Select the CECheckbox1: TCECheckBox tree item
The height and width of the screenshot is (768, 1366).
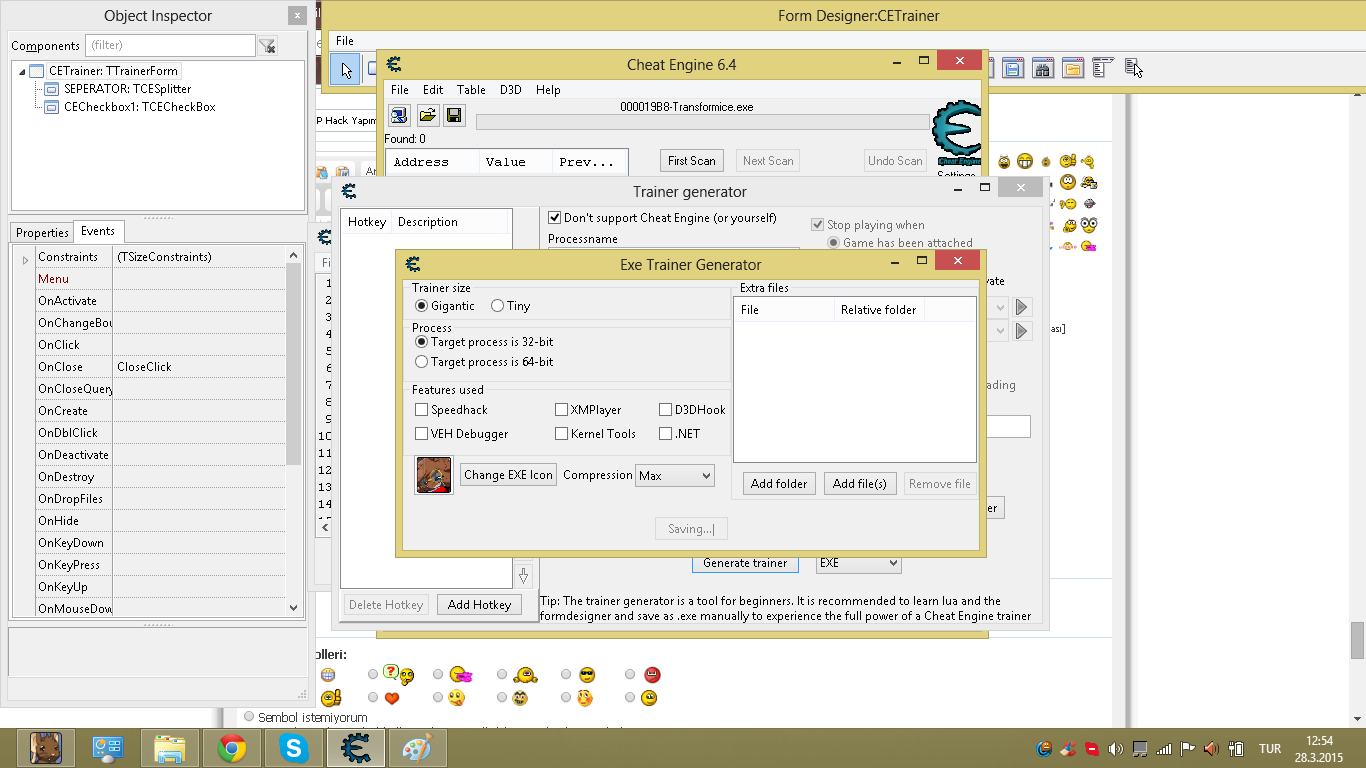pyautogui.click(x=139, y=107)
